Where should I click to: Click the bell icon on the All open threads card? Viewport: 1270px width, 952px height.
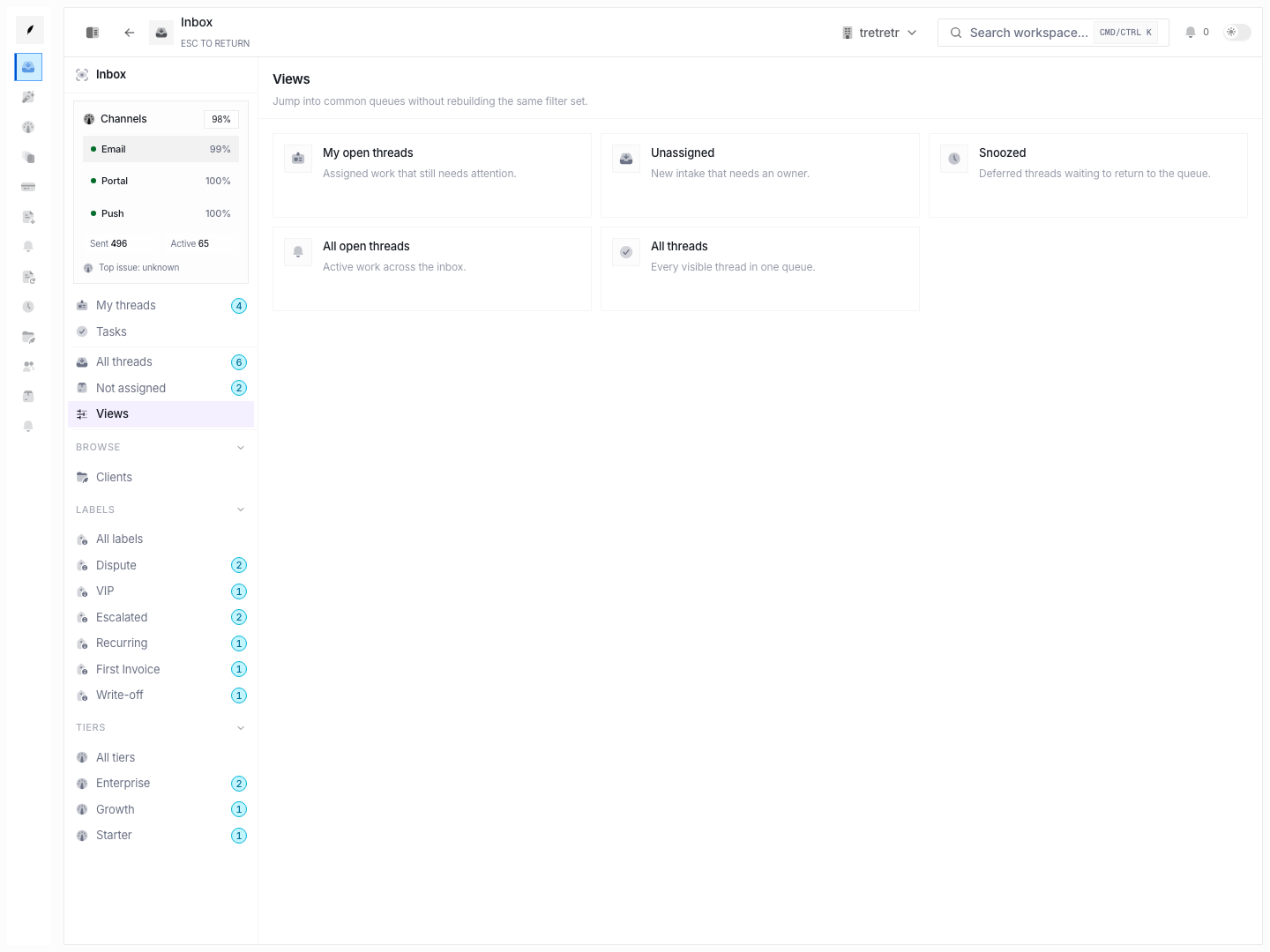pyautogui.click(x=298, y=252)
